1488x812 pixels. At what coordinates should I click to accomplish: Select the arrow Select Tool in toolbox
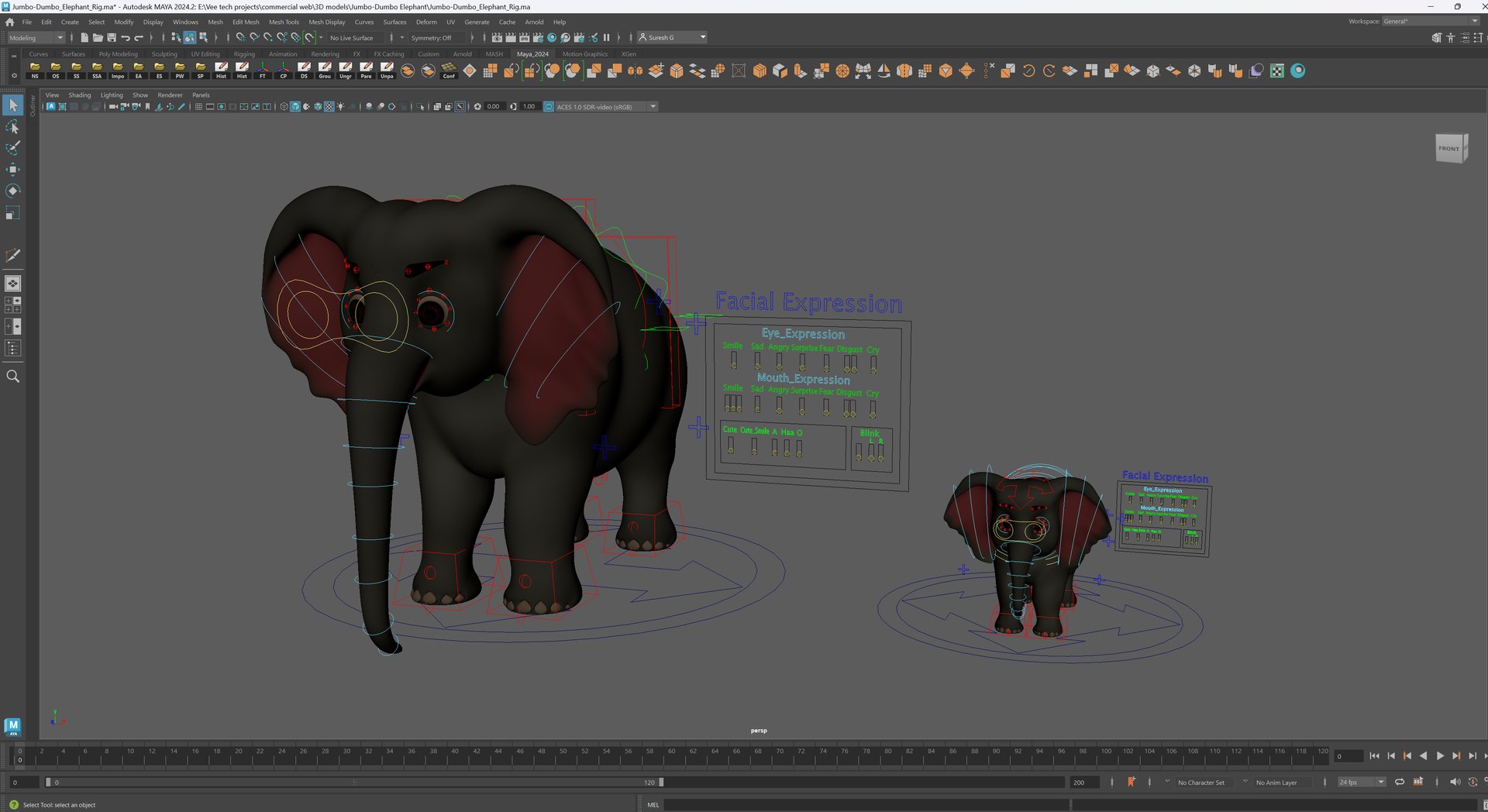(x=12, y=105)
